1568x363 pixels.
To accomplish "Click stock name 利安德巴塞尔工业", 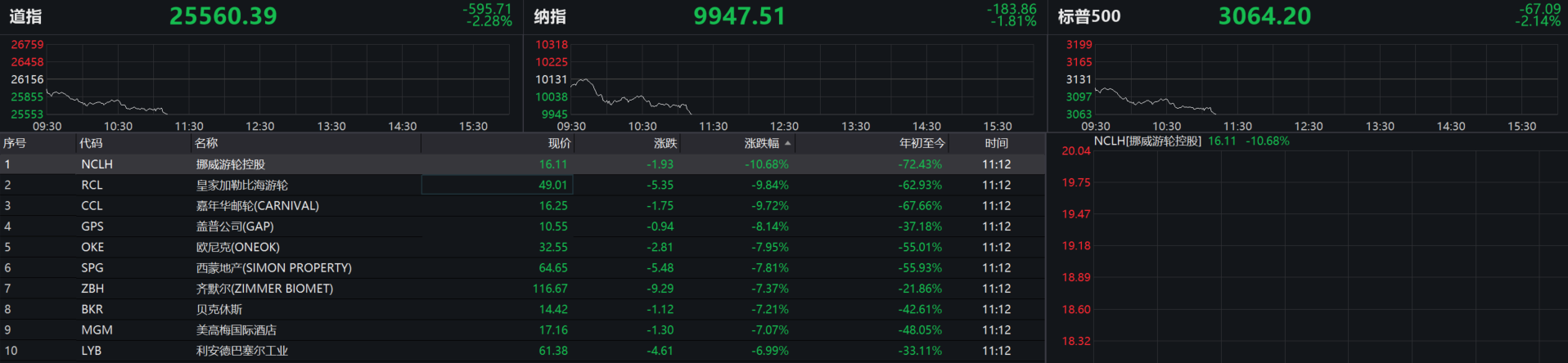I will (x=242, y=351).
